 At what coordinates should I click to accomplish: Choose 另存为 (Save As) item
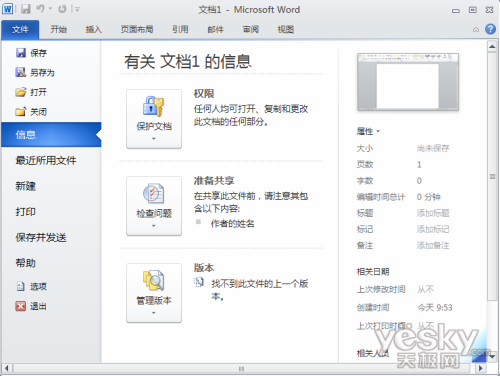point(35,72)
